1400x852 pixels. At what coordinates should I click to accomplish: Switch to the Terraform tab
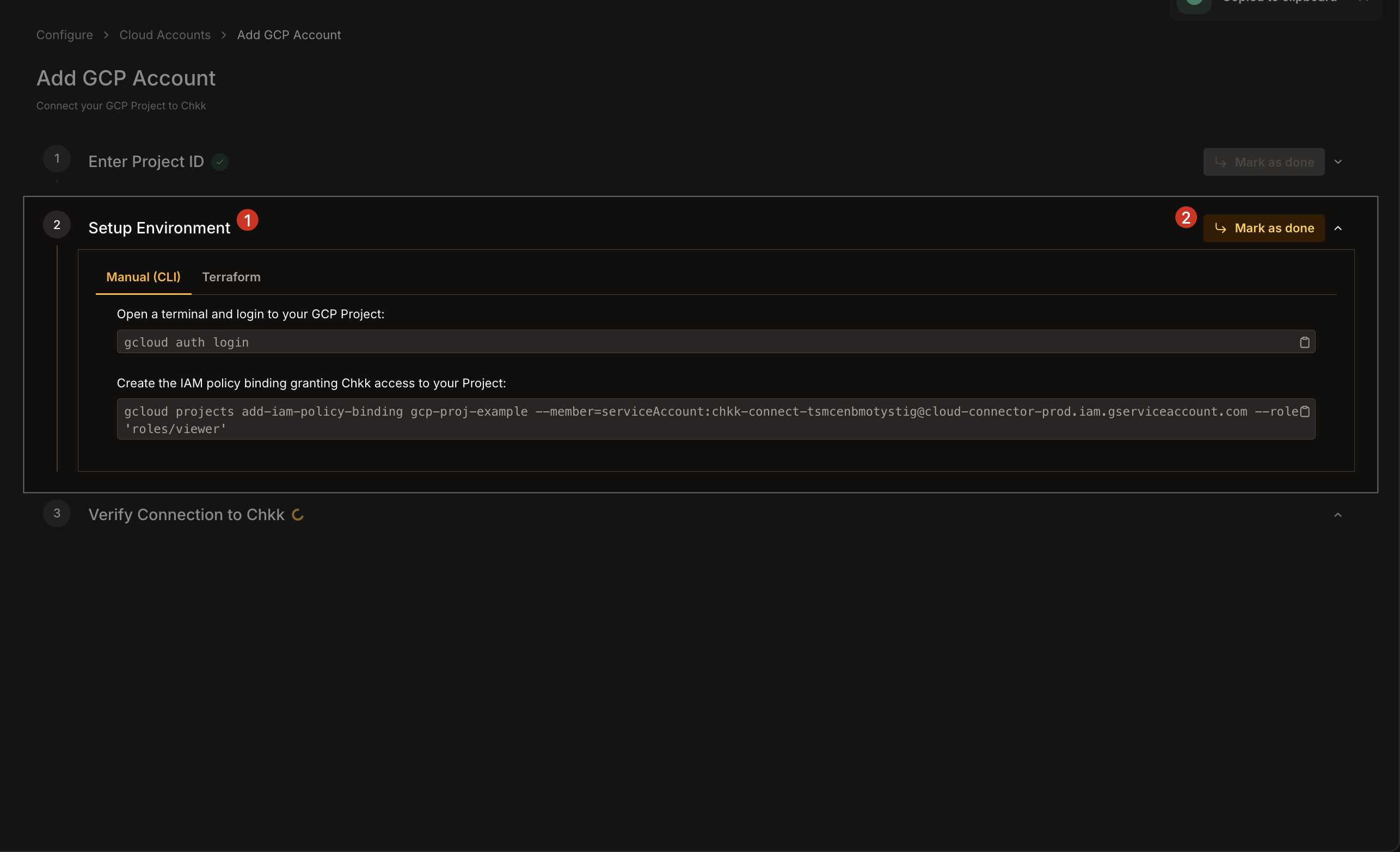[231, 276]
